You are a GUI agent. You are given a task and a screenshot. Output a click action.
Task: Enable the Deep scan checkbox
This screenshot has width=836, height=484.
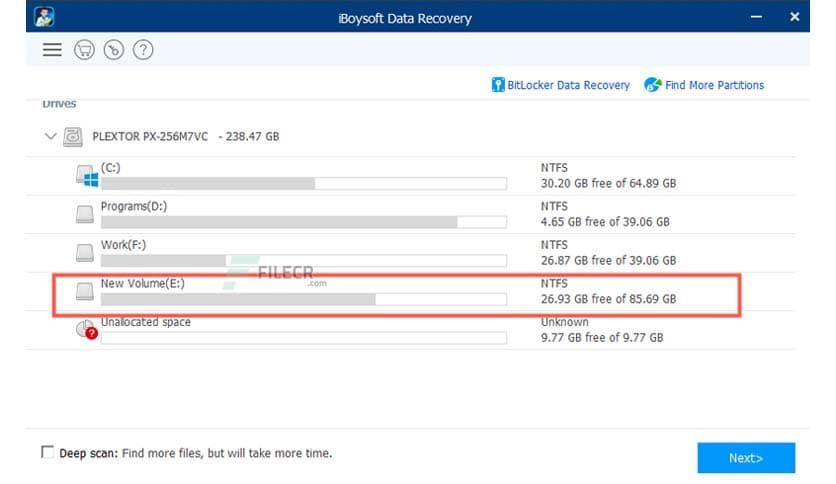point(47,452)
